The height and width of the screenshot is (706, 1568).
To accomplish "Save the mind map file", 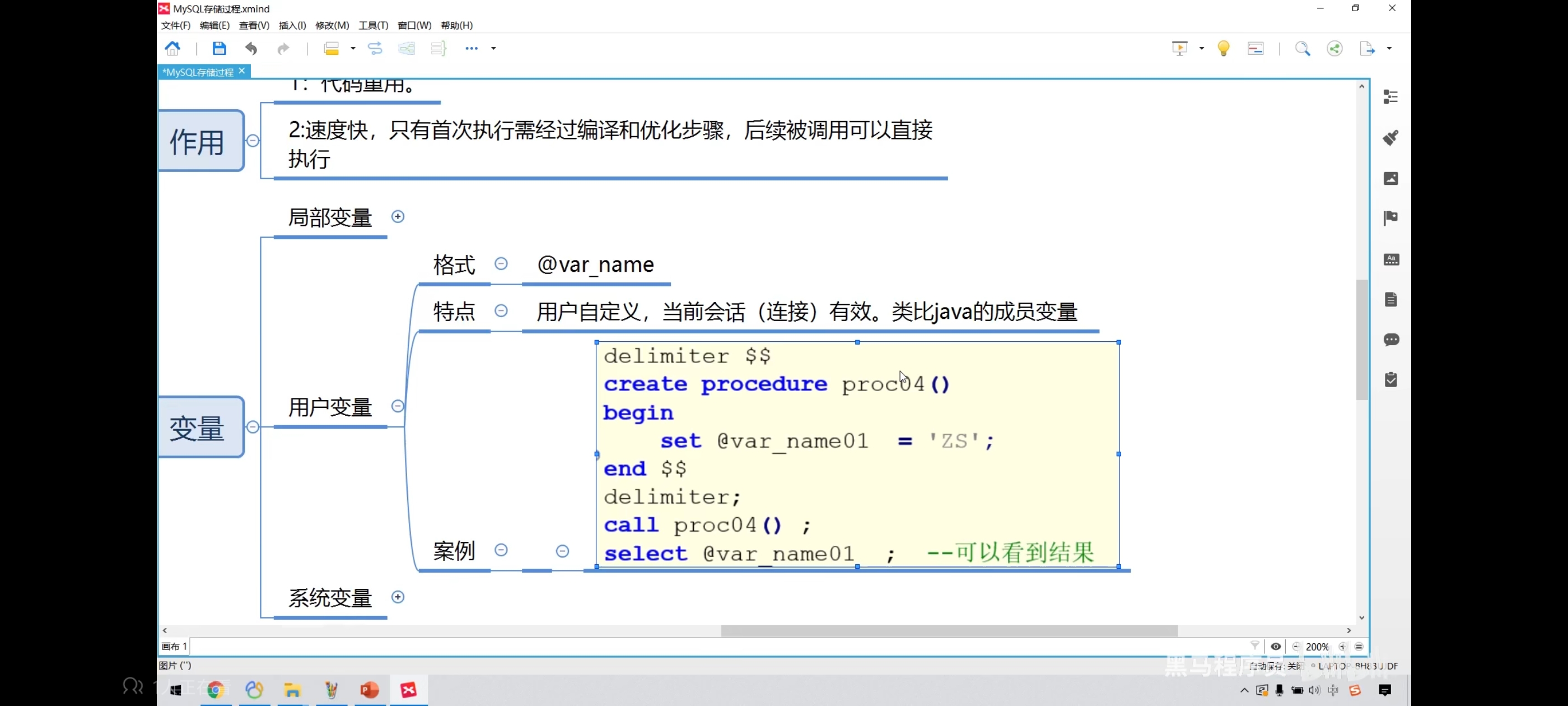I will click(219, 48).
